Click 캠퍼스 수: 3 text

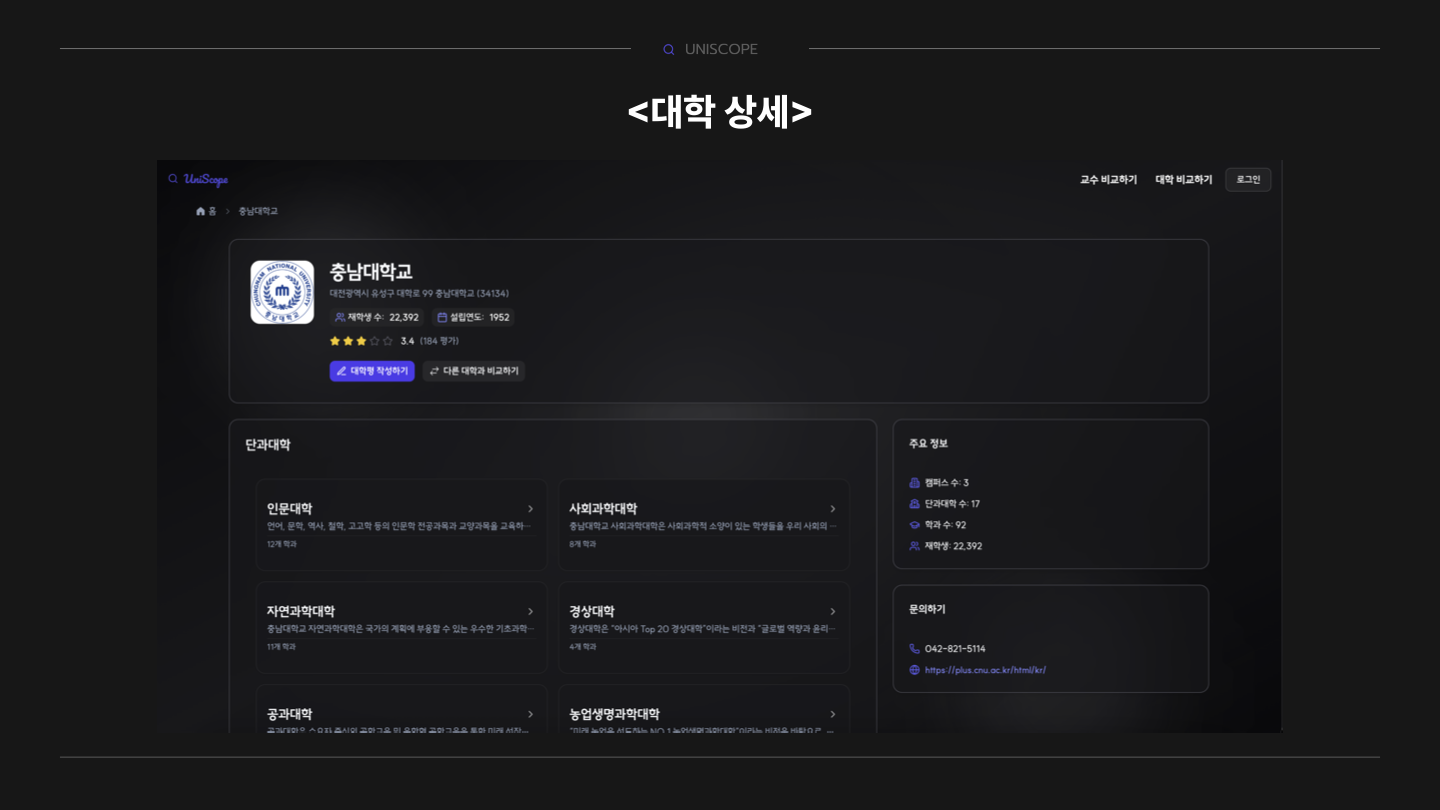point(946,483)
